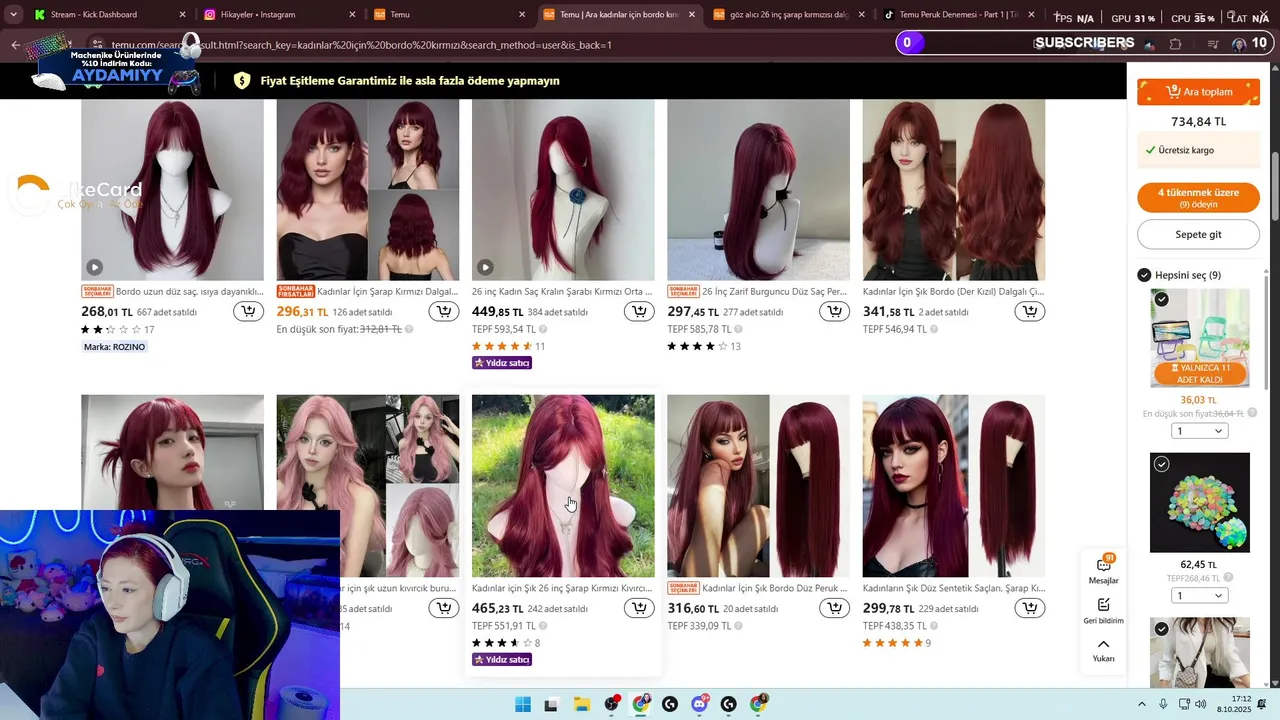Screen dimensions: 1280x720
Task: Show TEPF 593,54 TL info icon
Action: pos(543,329)
